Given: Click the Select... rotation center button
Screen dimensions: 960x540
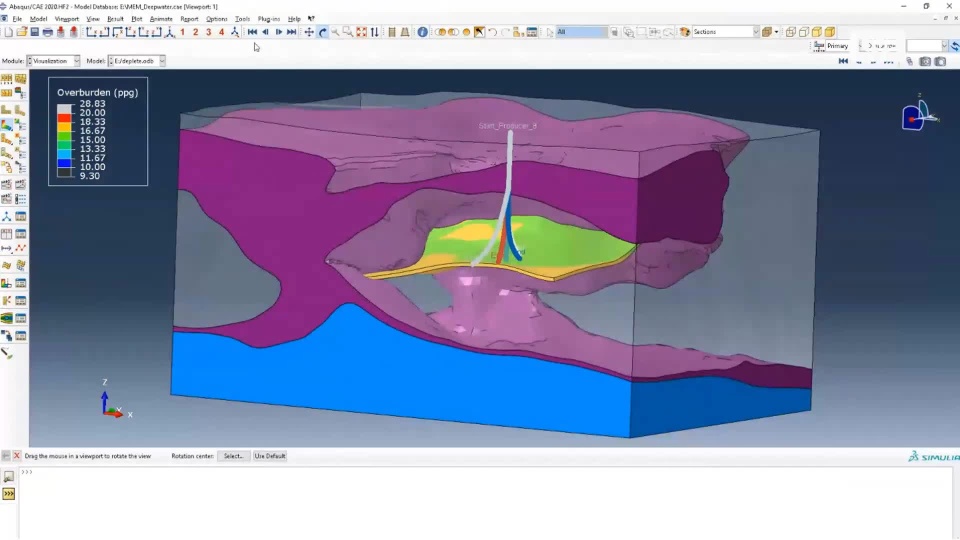Looking at the screenshot, I should pos(233,456).
